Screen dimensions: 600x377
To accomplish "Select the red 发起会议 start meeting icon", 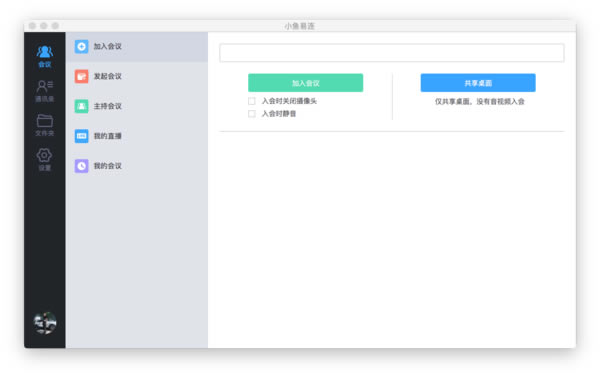I will (x=82, y=77).
